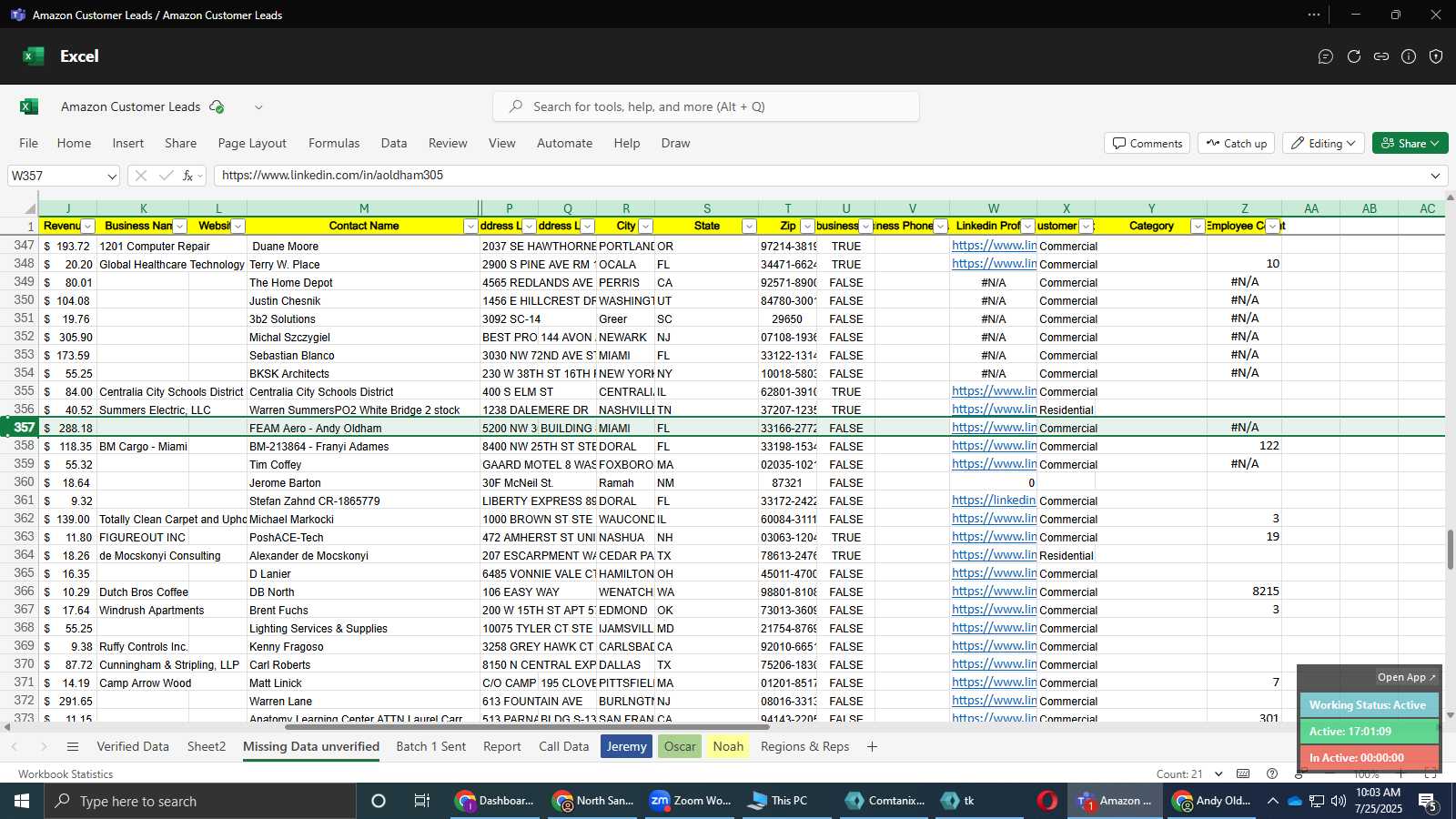Select cell with contact Jerome Barton
This screenshot has width=1456, height=819.
(x=364, y=483)
